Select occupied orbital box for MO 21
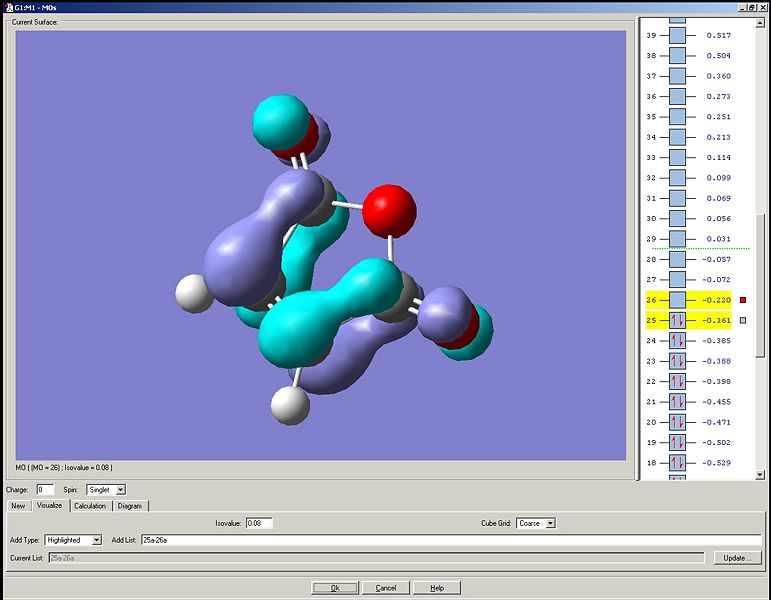Image resolution: width=771 pixels, height=600 pixels. (677, 402)
